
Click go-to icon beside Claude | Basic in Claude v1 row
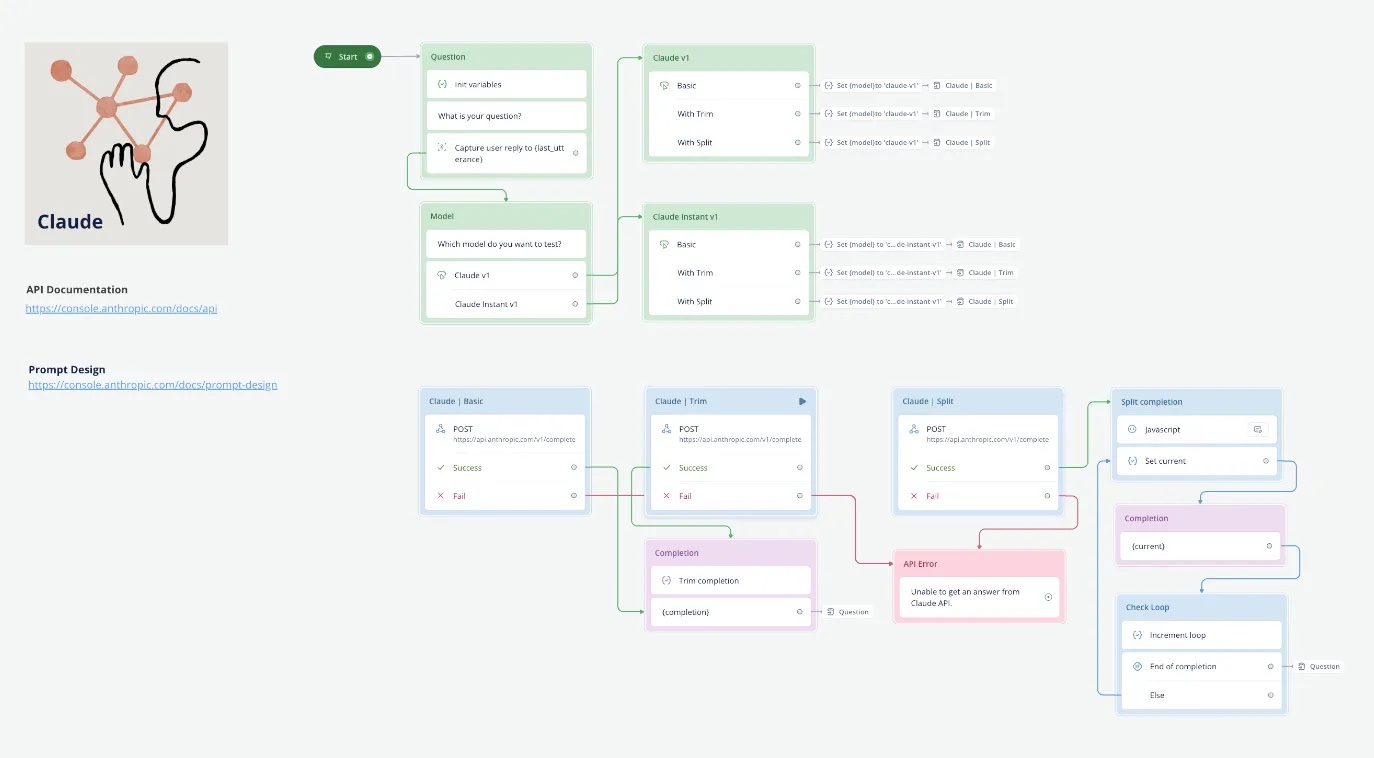(937, 86)
